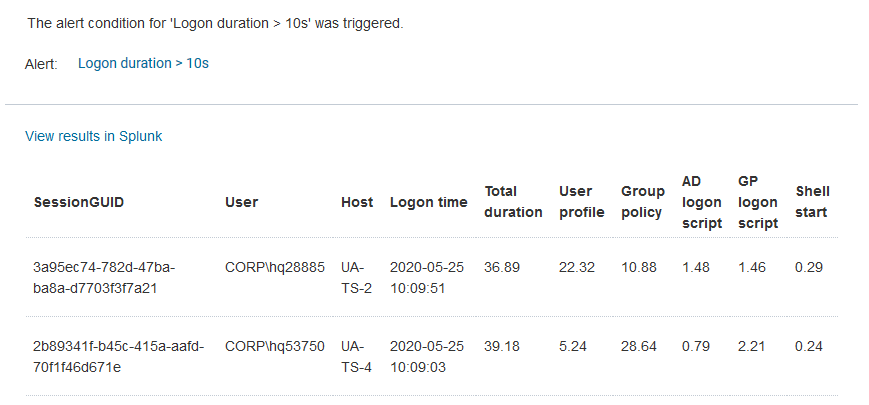
Task: Click the User profile column header
Action: [581, 201]
